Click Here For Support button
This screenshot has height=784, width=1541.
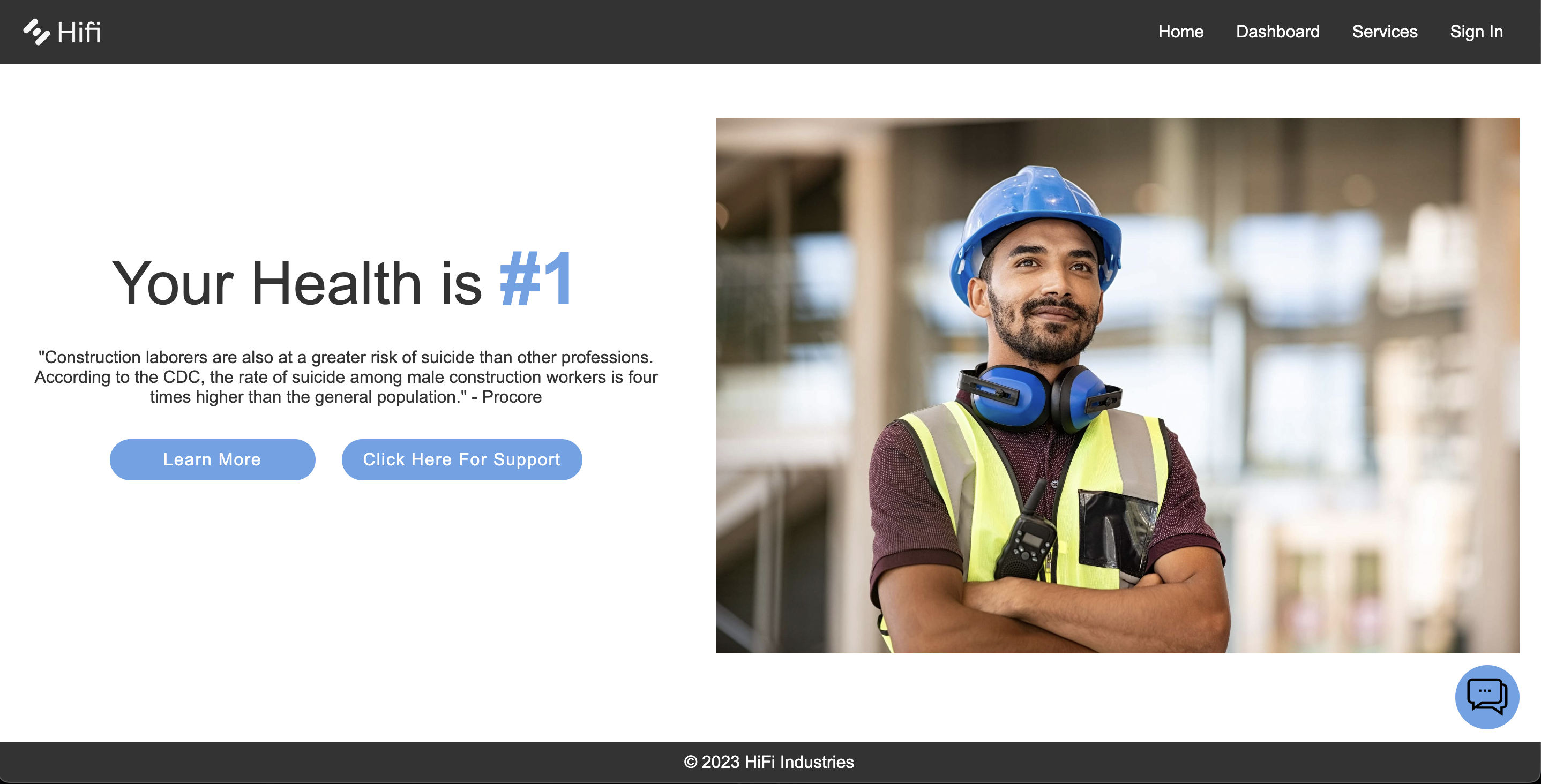point(461,459)
